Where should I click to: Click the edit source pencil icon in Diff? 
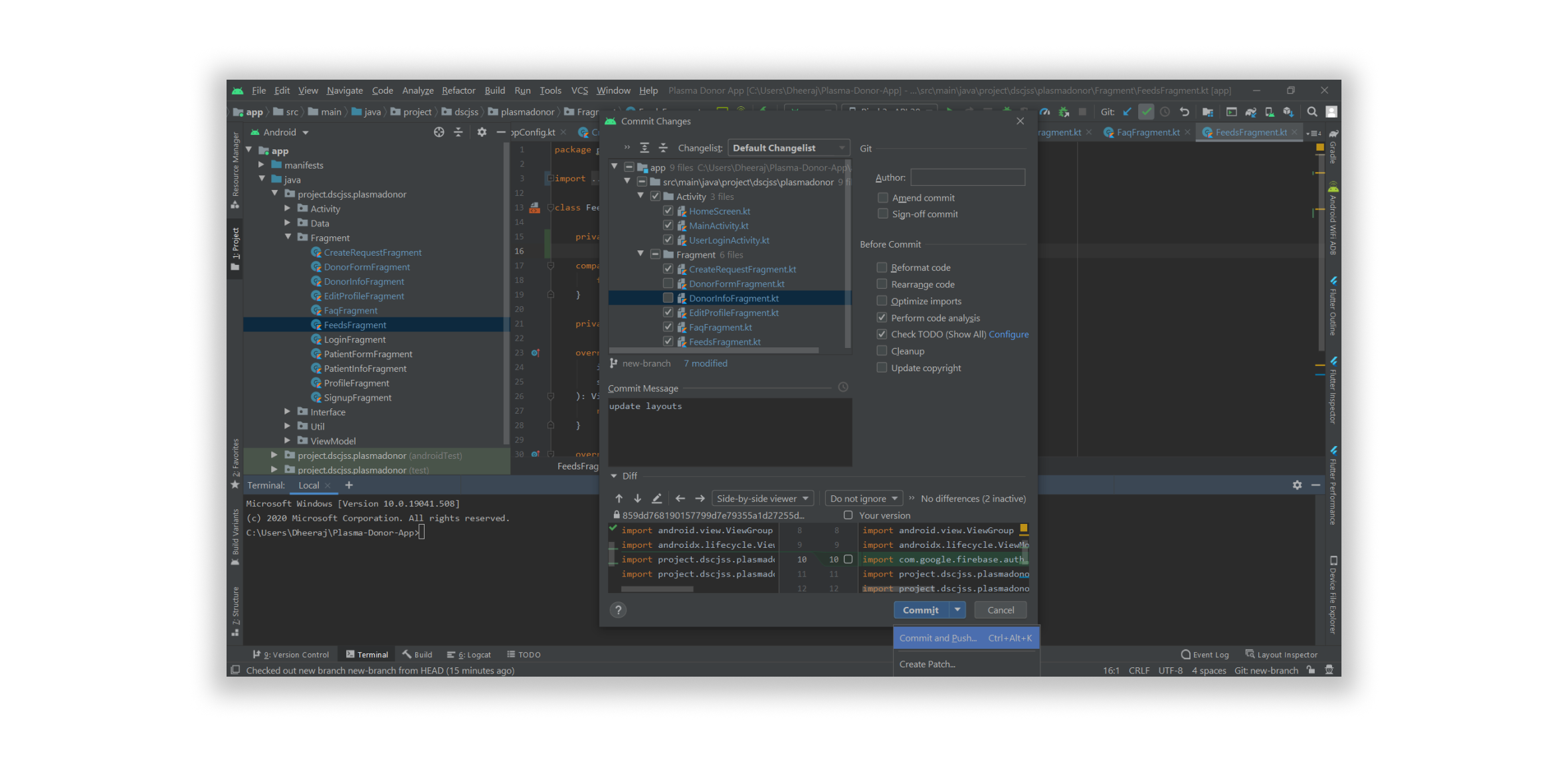[x=656, y=499]
